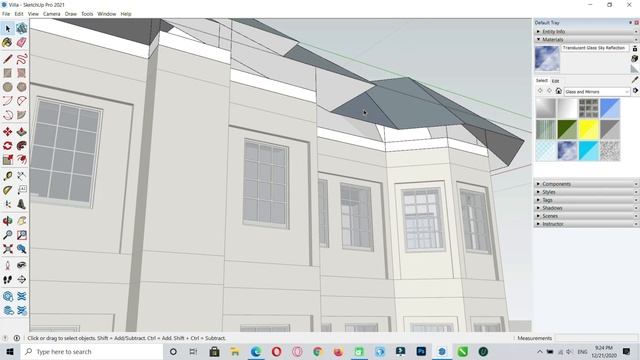Select the Rectangle tool

[x=8, y=73]
